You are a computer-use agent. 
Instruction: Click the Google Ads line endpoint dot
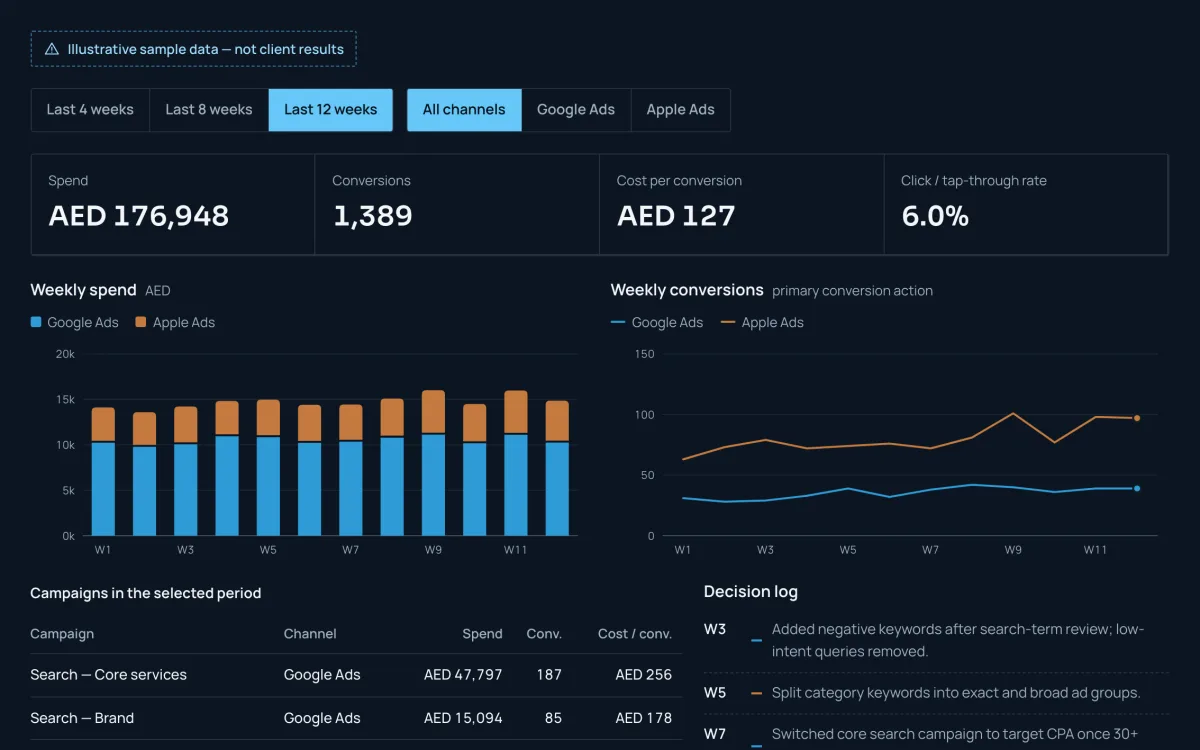(x=1137, y=488)
